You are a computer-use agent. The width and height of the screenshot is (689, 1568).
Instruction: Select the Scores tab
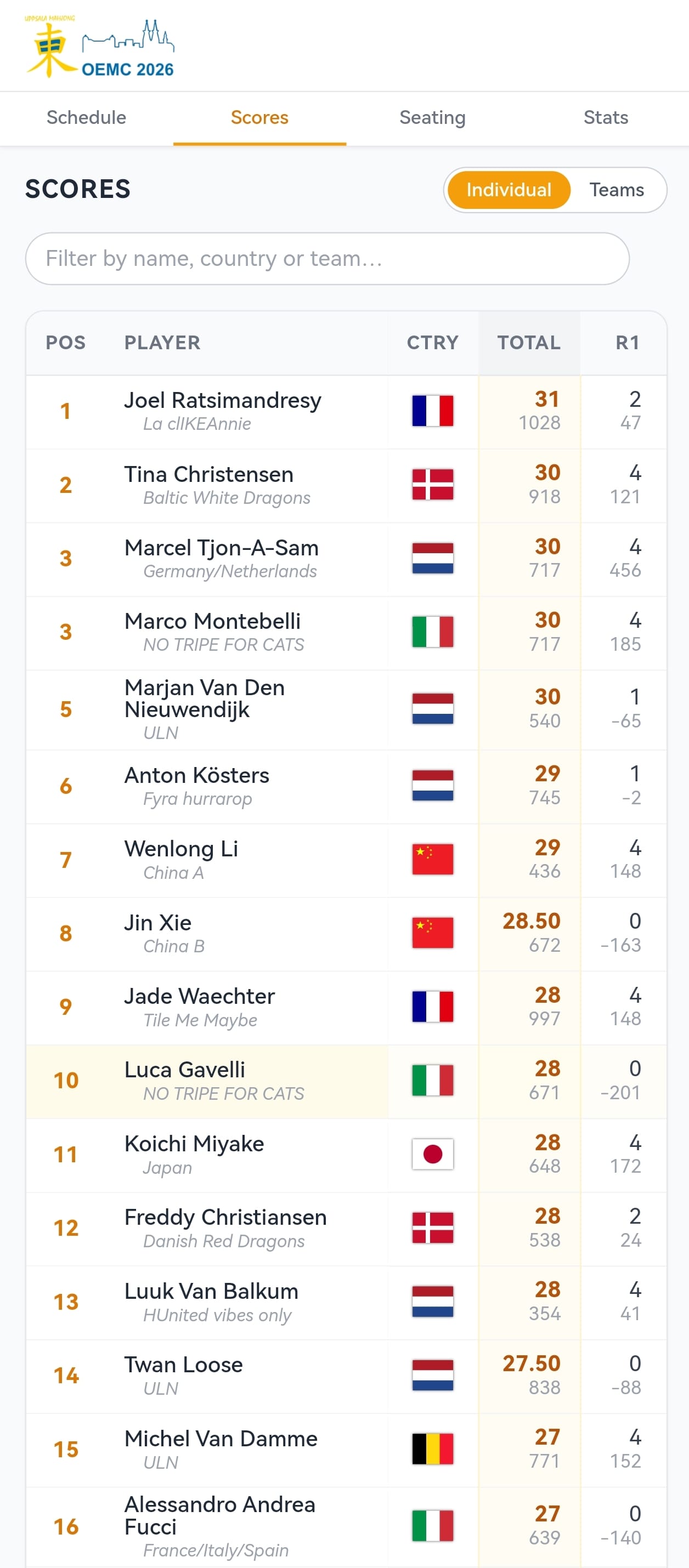259,118
